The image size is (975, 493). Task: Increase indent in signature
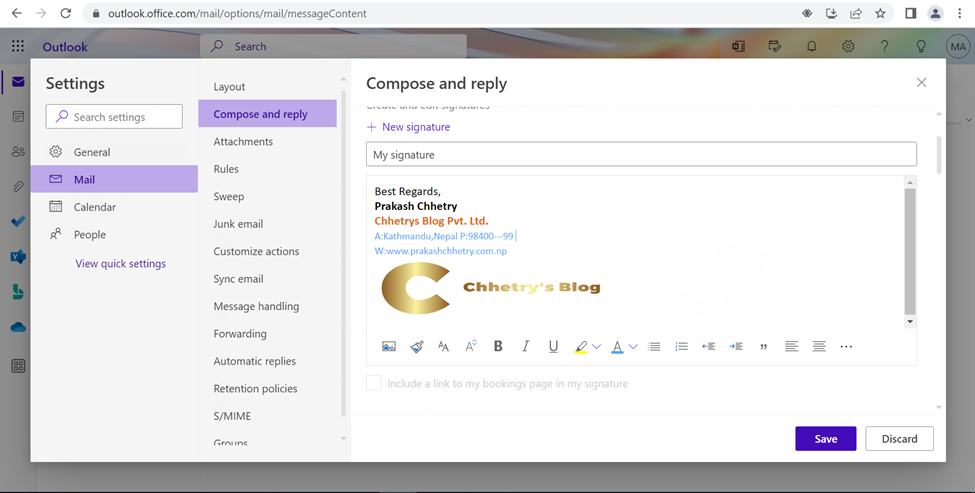tap(736, 346)
